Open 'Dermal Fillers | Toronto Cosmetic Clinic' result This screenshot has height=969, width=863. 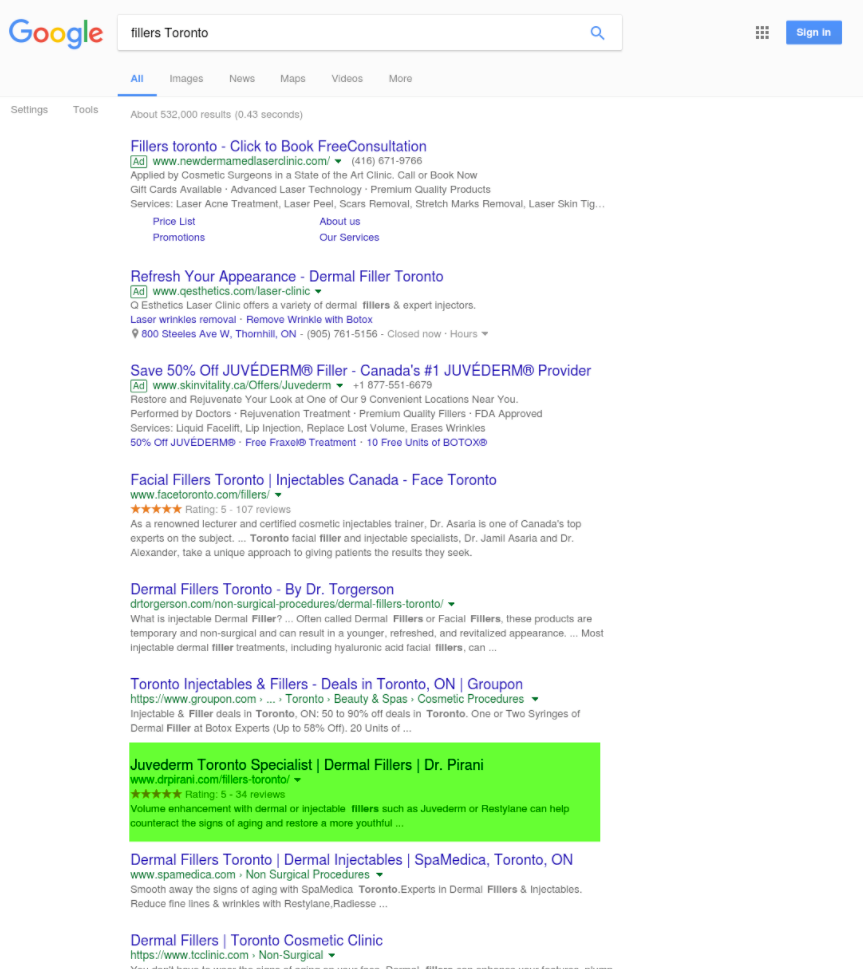[x=257, y=941]
